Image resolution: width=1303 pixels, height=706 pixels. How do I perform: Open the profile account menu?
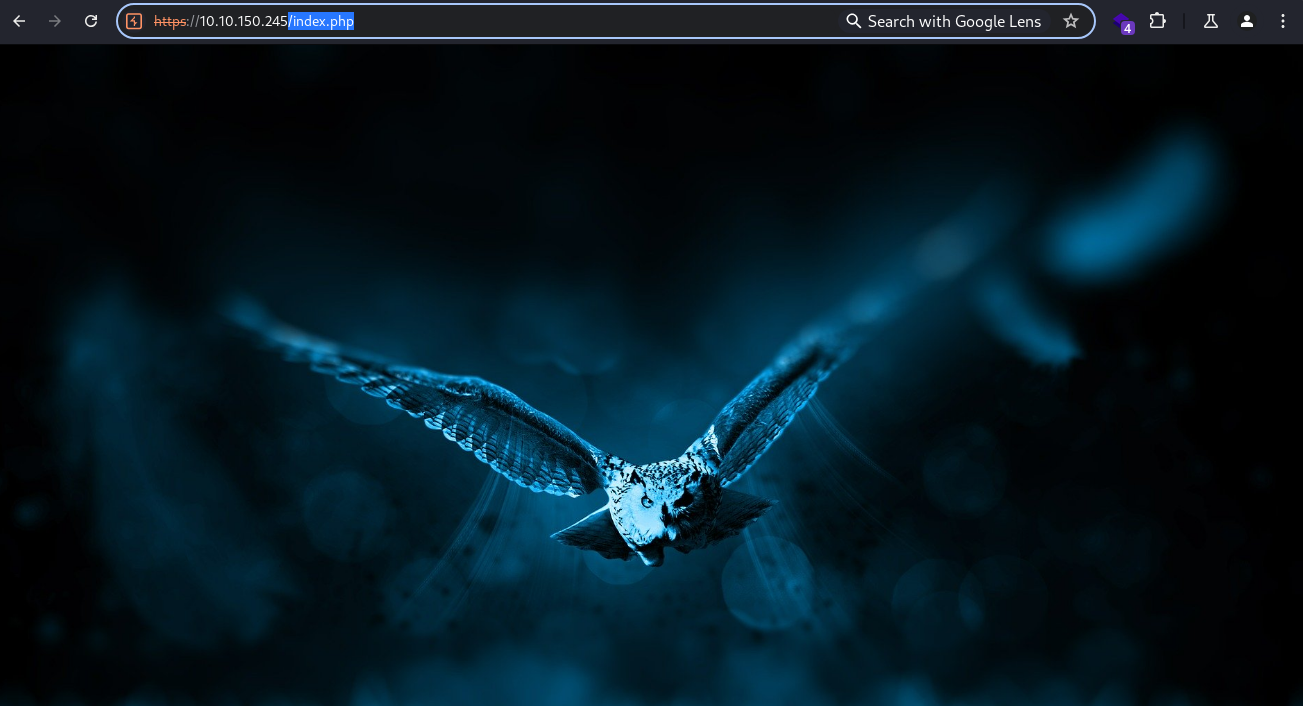click(x=1247, y=21)
